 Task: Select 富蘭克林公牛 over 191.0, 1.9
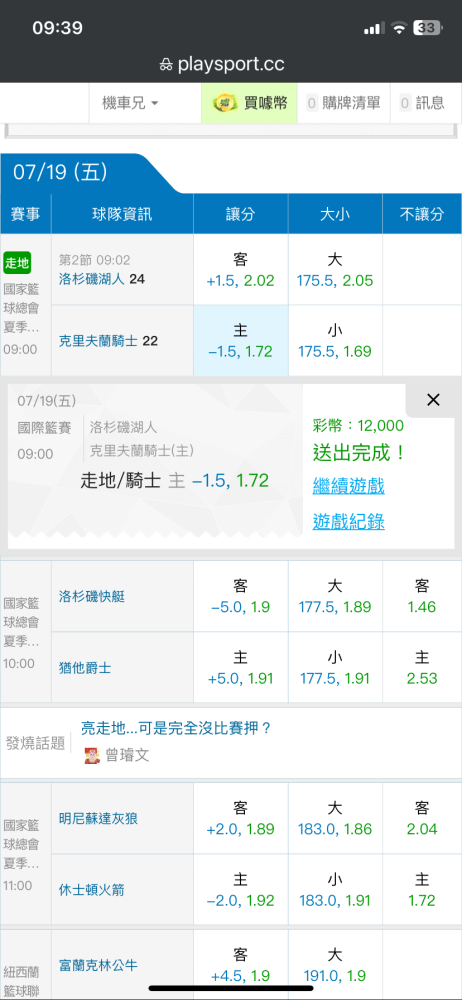(335, 965)
